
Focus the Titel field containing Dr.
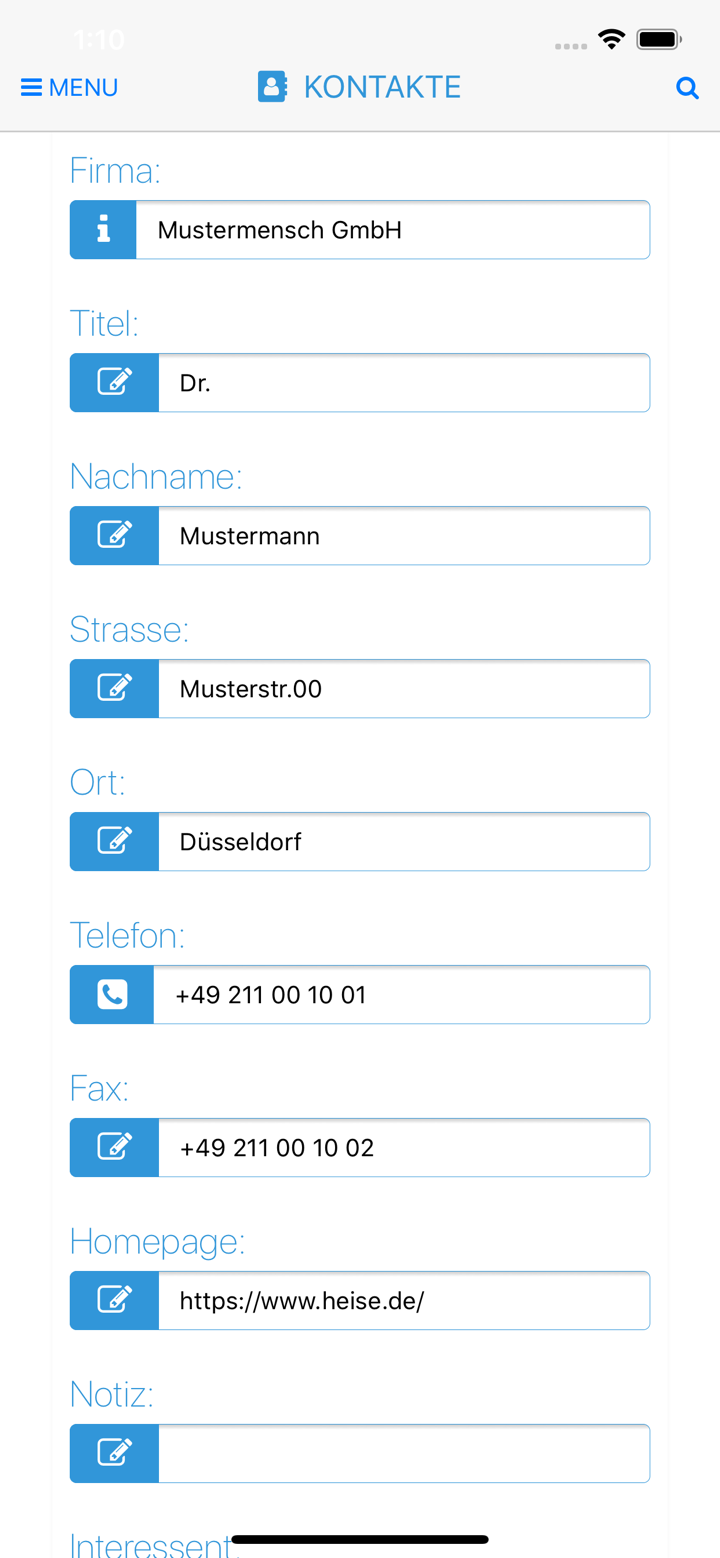click(404, 383)
